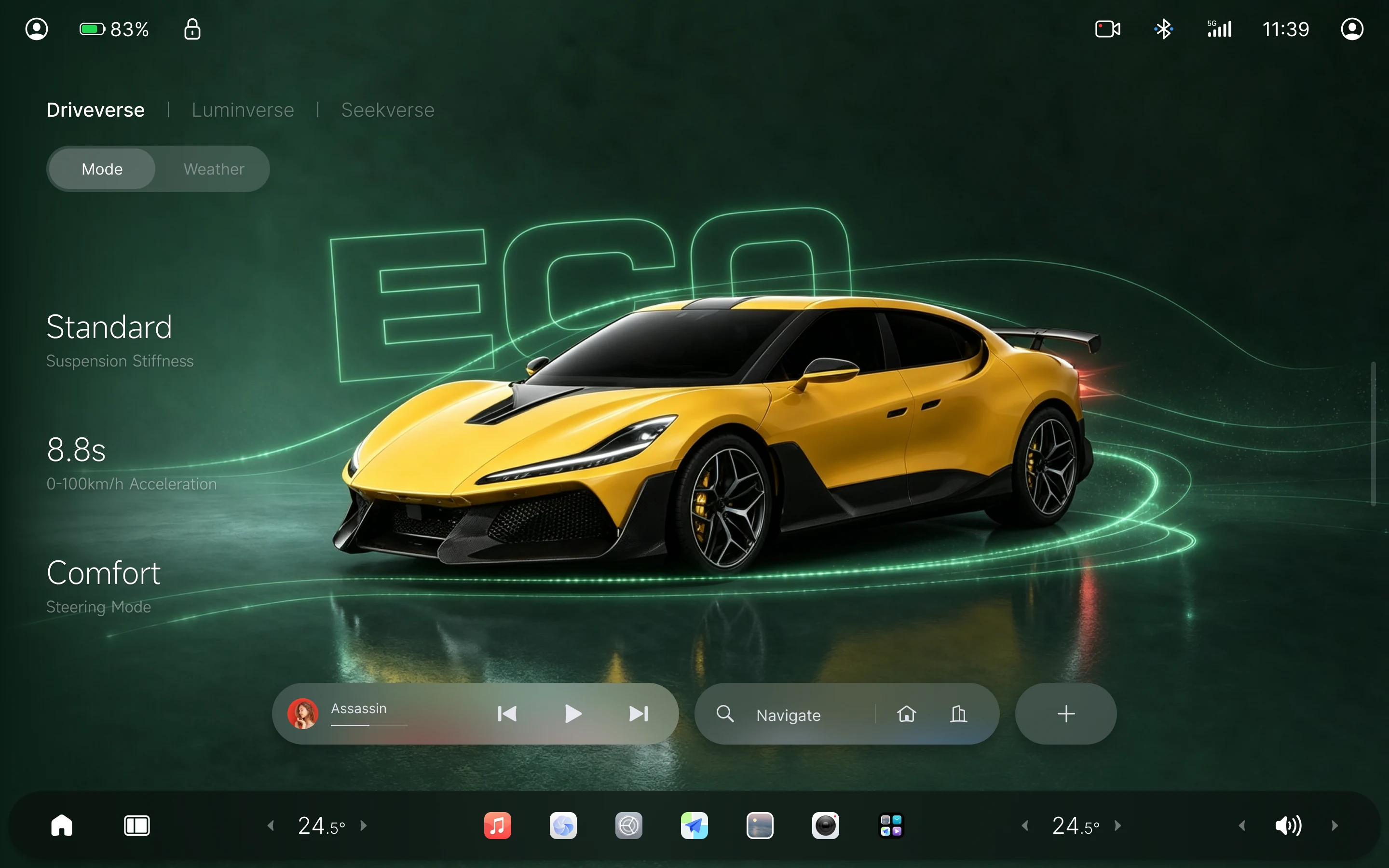Click the search magnifier icon in the navigation widget
The image size is (1389, 868).
[725, 714]
